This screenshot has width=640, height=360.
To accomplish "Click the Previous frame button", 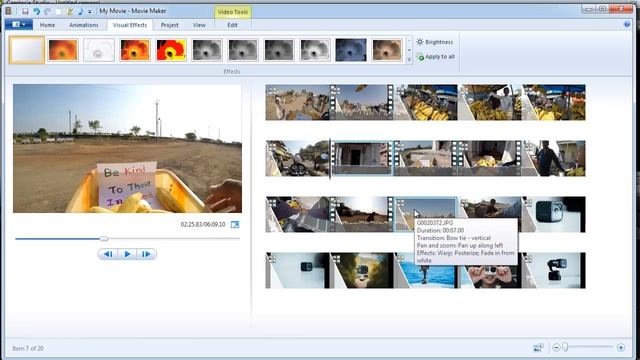I will [x=108, y=254].
